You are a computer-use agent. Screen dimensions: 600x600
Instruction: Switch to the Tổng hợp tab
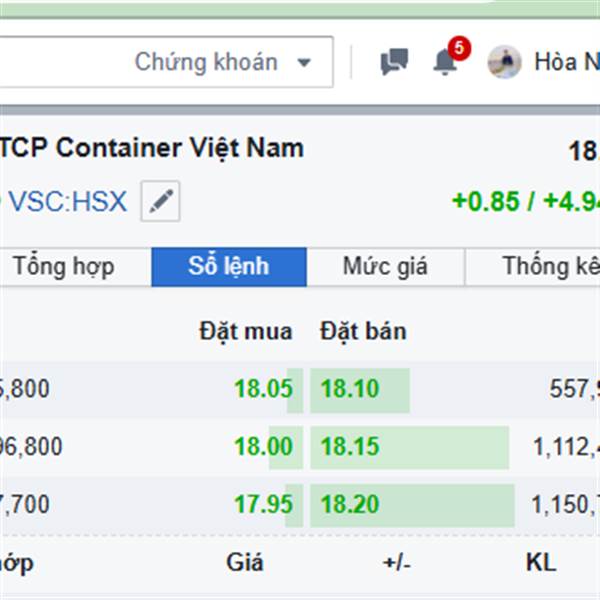tap(64, 267)
